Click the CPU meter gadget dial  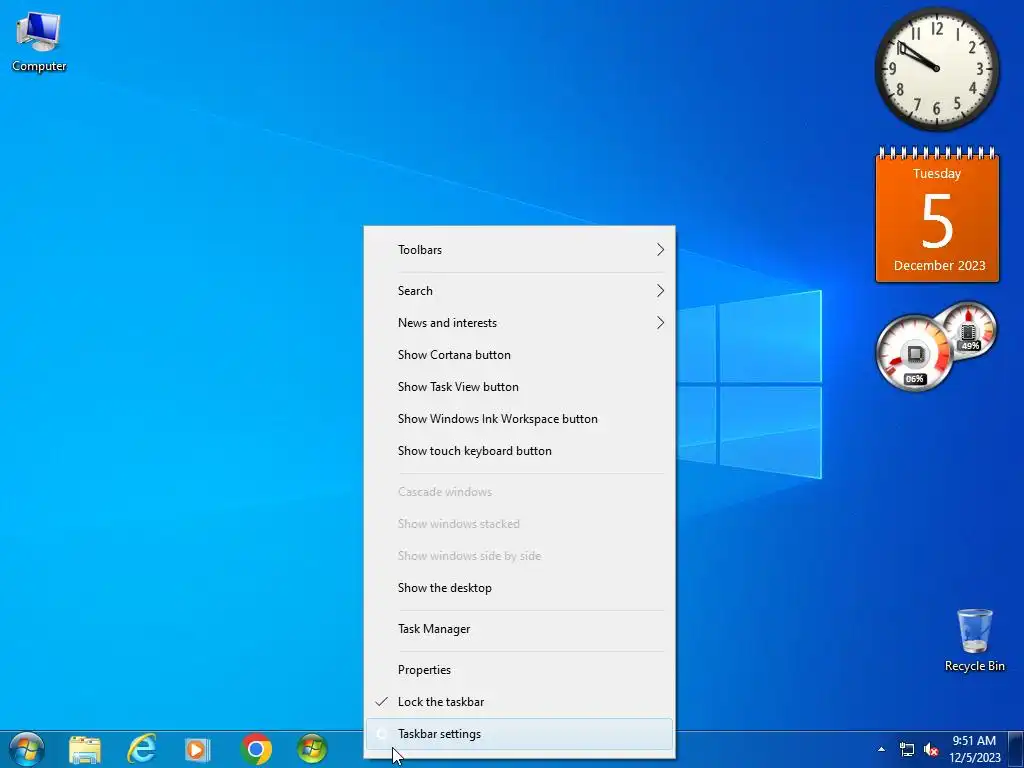coord(914,353)
